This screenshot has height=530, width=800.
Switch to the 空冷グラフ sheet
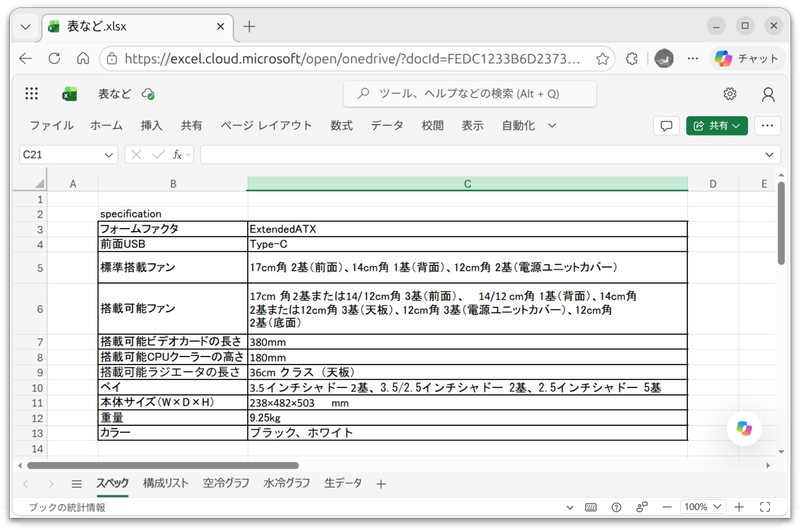[x=226, y=484]
